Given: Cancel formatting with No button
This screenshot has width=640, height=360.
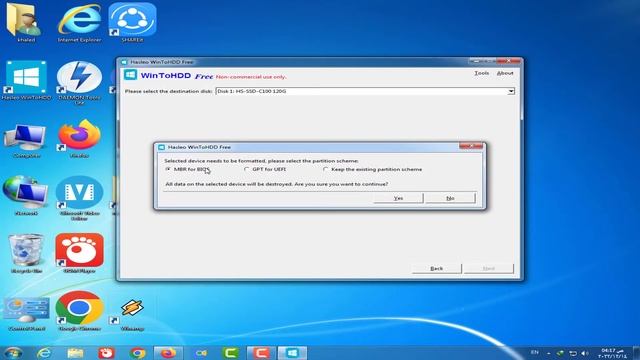Looking at the screenshot, I should pyautogui.click(x=450, y=198).
